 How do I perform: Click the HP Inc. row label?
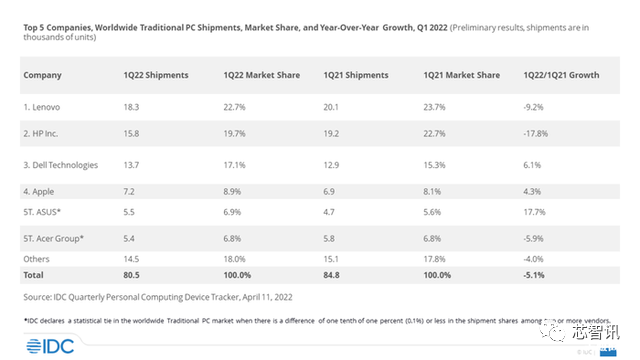[41, 133]
